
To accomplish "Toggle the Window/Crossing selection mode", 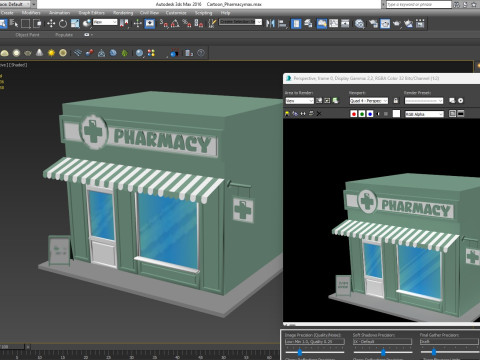I will pos(37,23).
